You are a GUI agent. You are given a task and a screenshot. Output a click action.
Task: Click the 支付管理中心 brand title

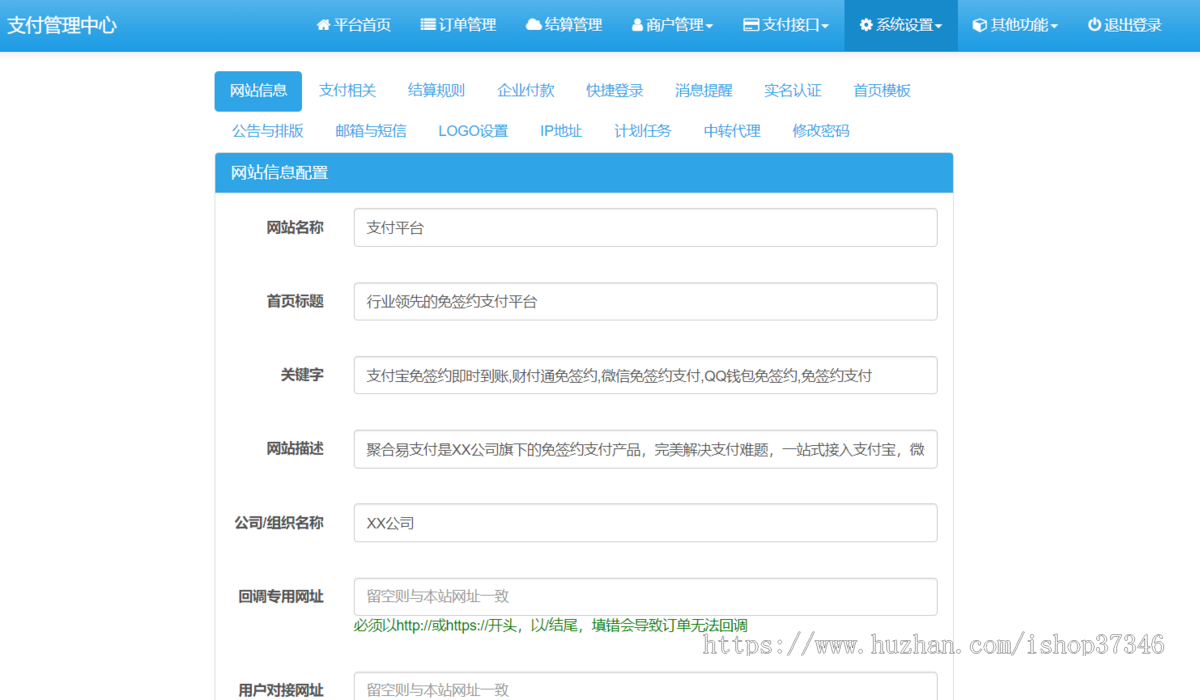(x=62, y=26)
